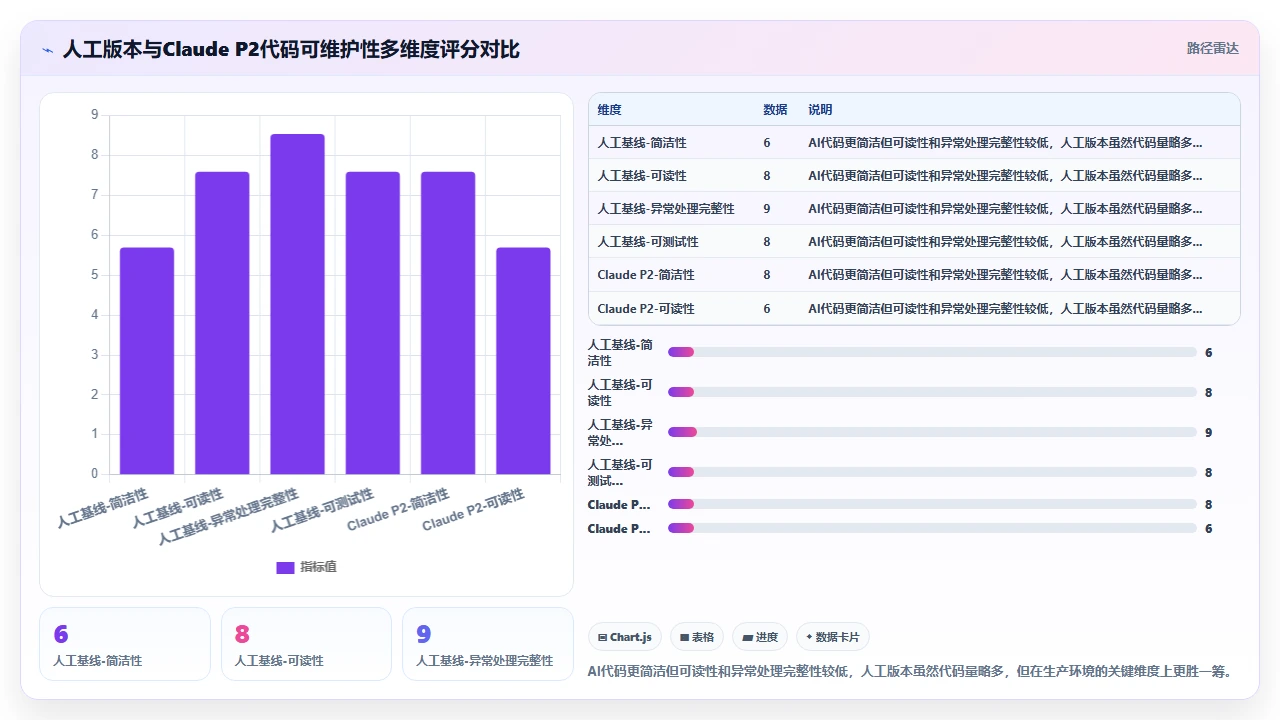This screenshot has height=720, width=1280.
Task: Click the wave icon beside the dashboard title
Action: [x=47, y=49]
